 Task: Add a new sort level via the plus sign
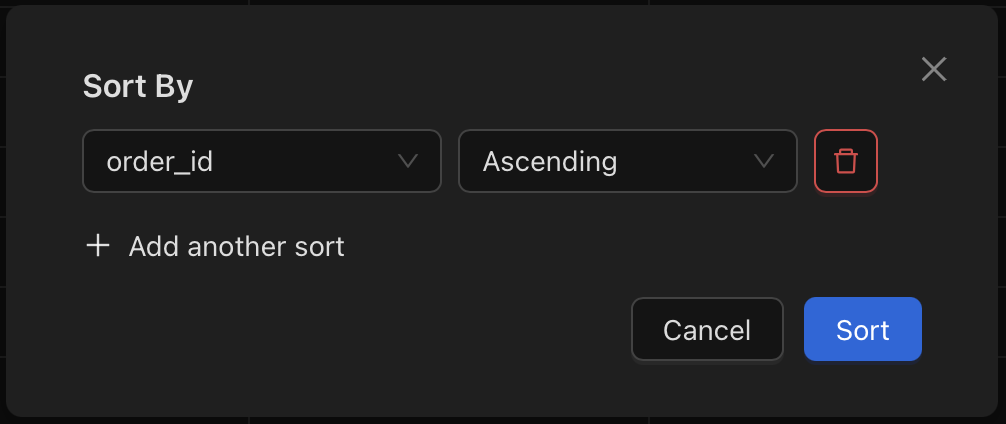pos(98,246)
